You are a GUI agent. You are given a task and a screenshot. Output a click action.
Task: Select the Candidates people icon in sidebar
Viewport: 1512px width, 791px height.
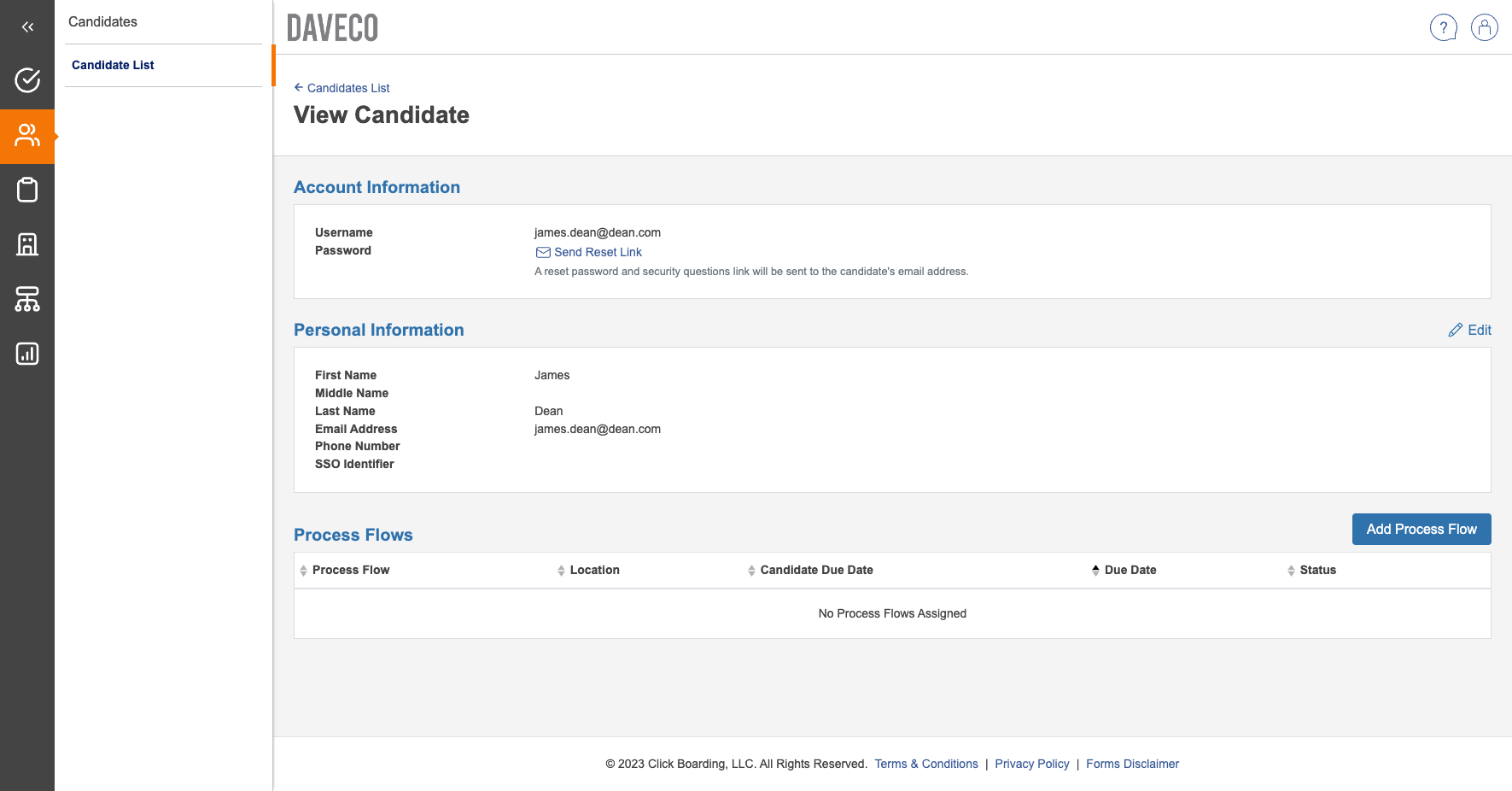(27, 136)
